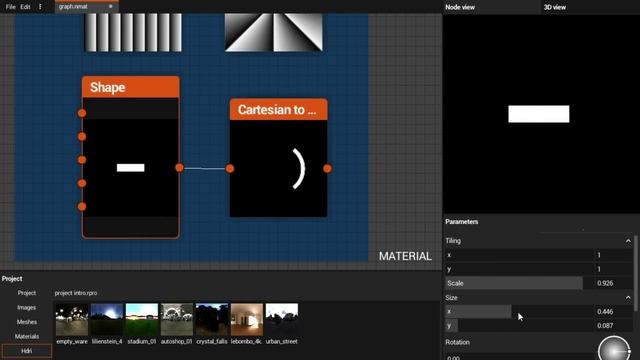Open the Project category in project panel
Screen dimensions: 640x360
pyautogui.click(x=27, y=293)
